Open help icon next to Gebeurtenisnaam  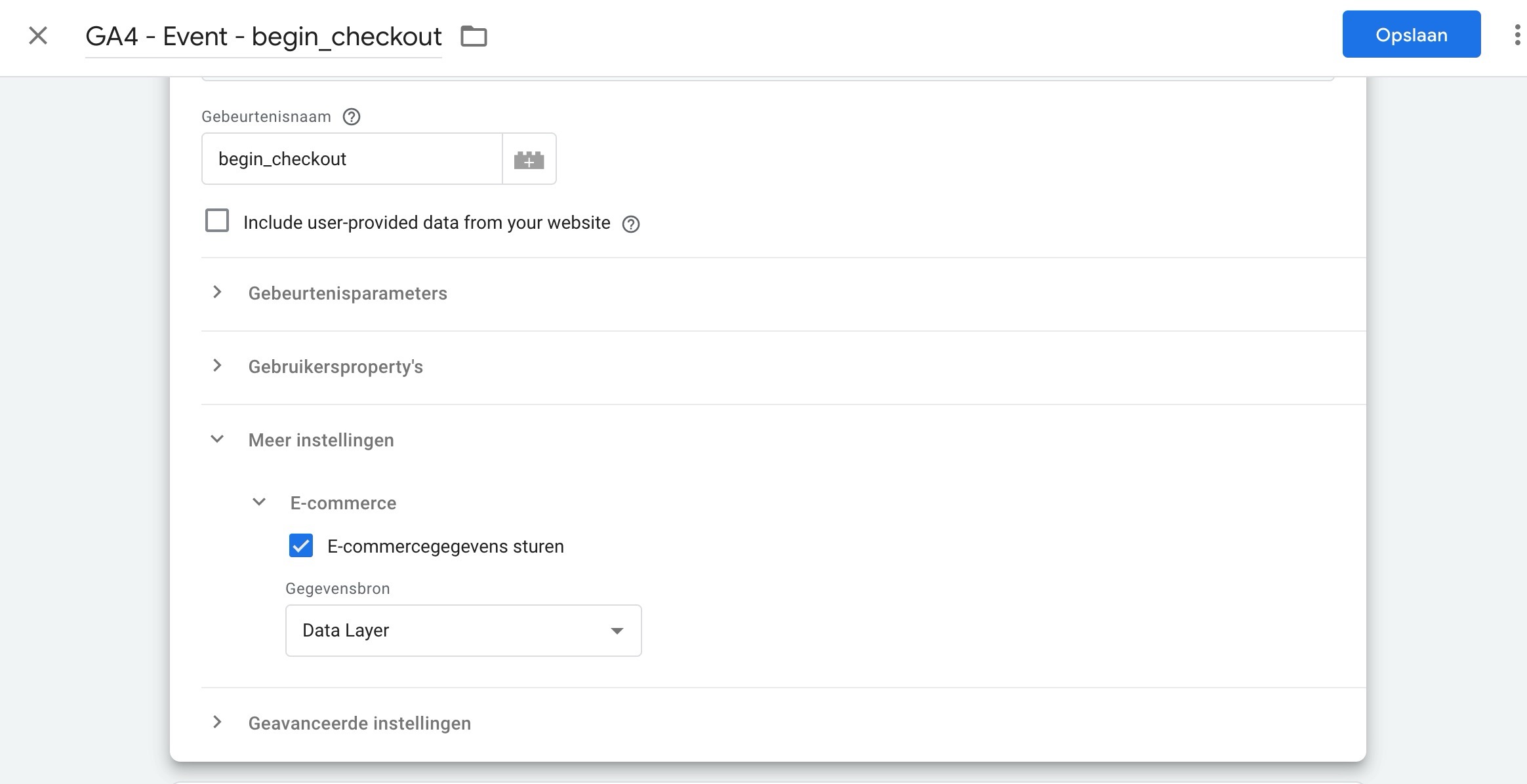352,117
